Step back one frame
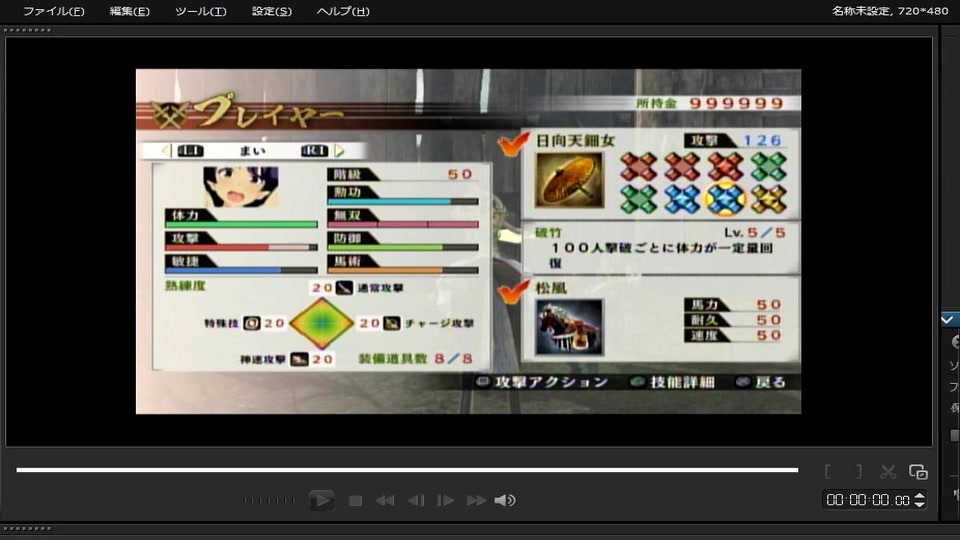This screenshot has width=960, height=540. pos(416,501)
